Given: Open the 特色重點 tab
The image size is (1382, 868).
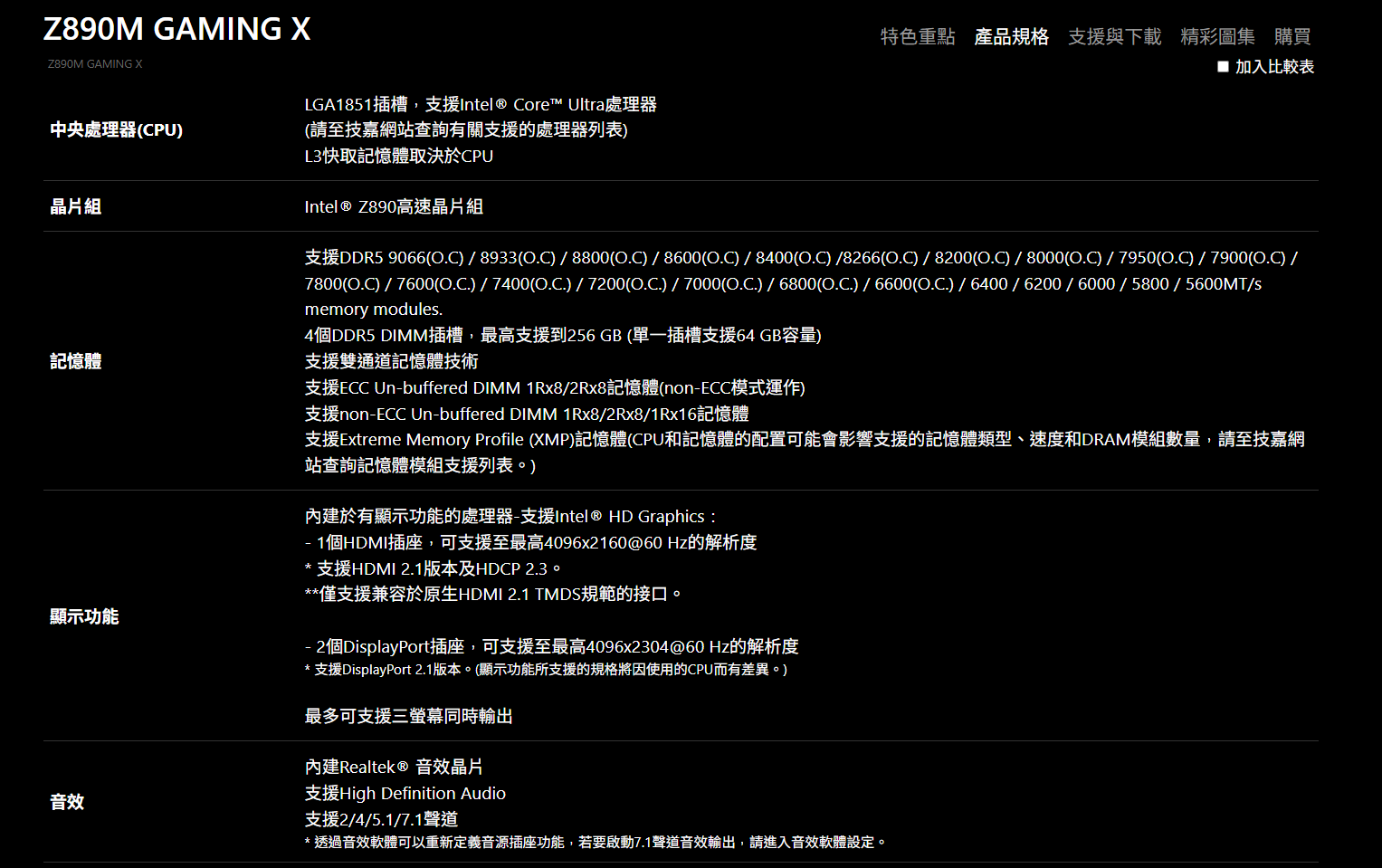Looking at the screenshot, I should (917, 36).
